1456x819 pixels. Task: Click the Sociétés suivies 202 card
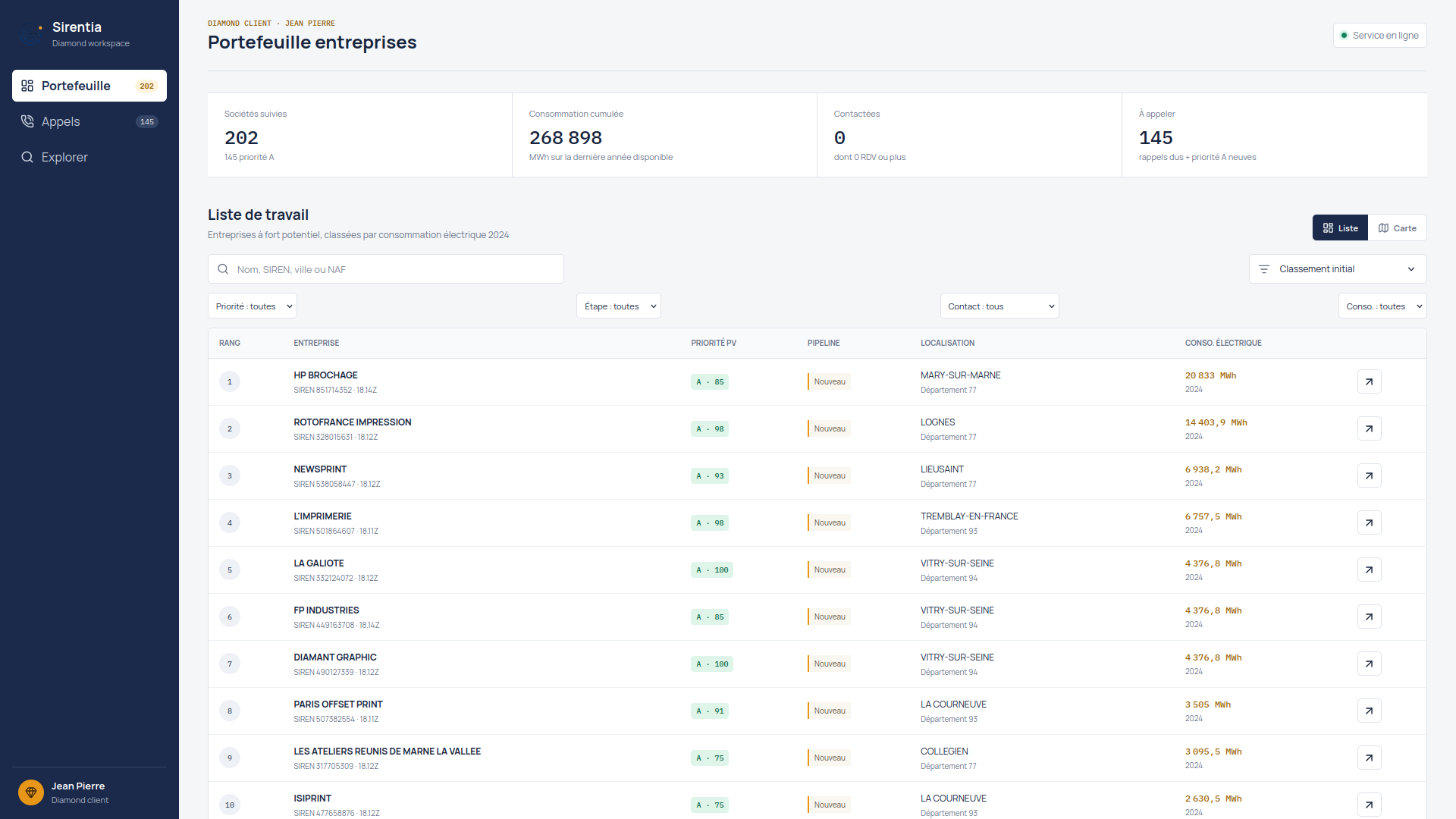(x=359, y=135)
